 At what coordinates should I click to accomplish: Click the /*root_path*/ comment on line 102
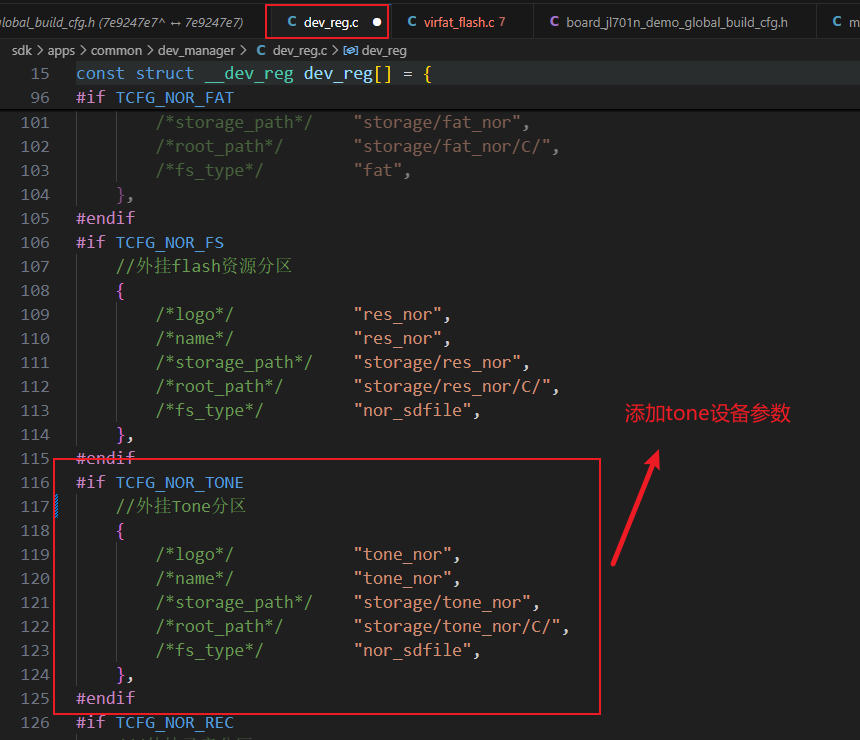pyautogui.click(x=219, y=146)
